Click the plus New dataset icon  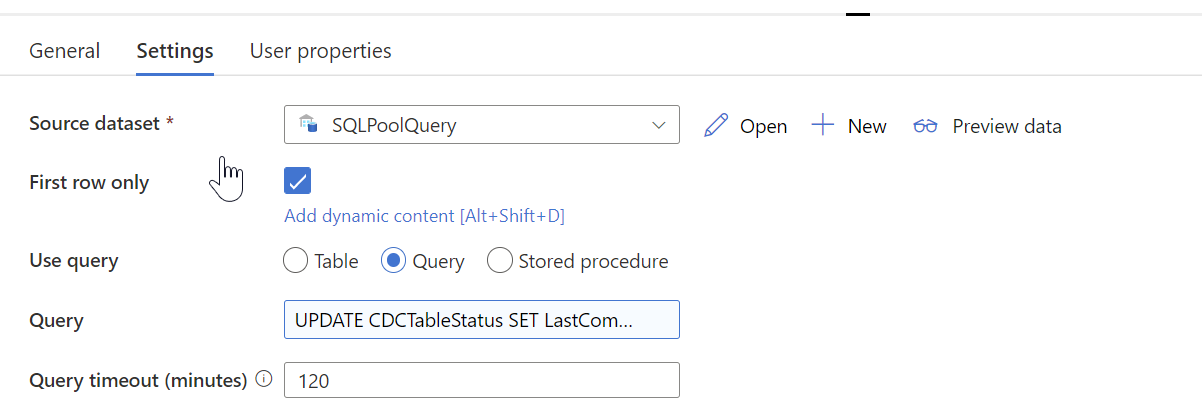(822, 125)
